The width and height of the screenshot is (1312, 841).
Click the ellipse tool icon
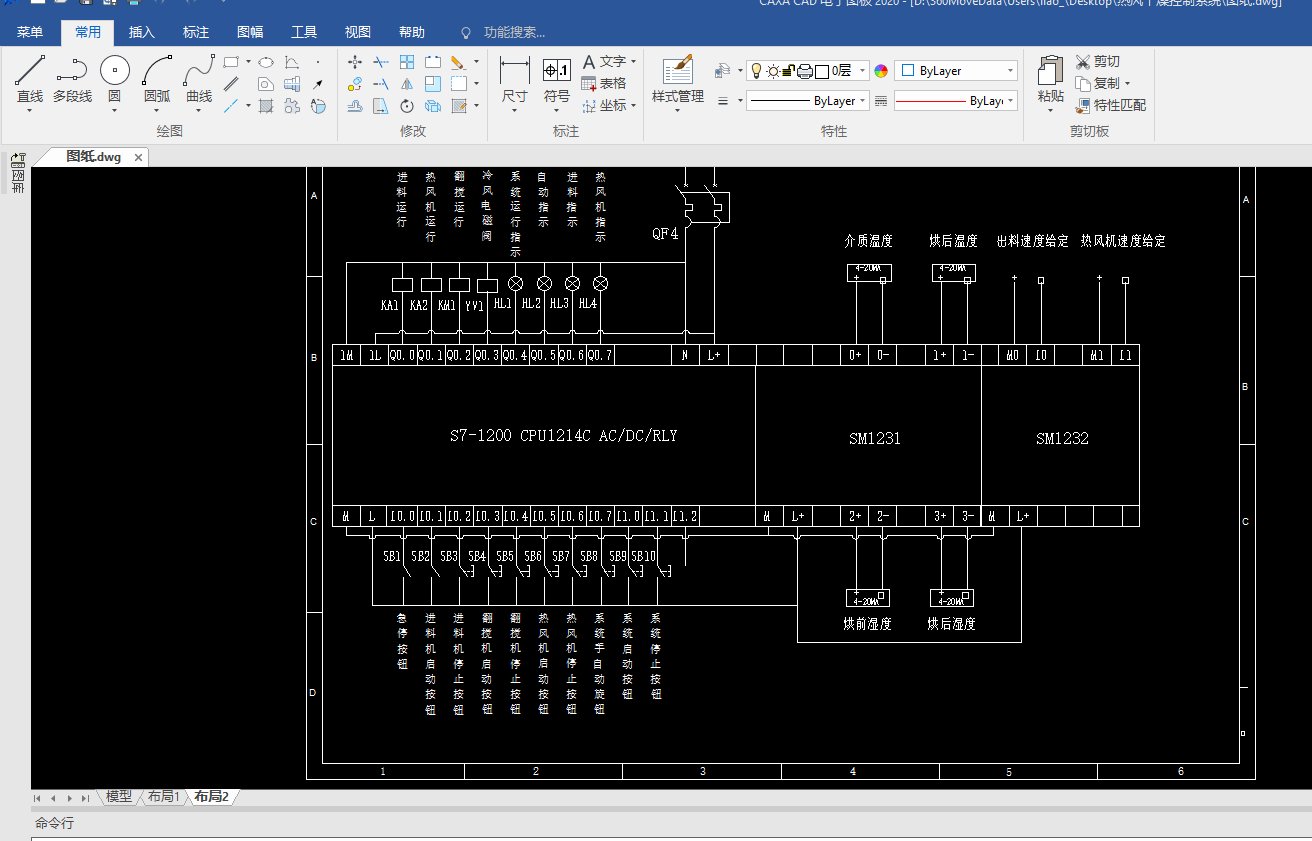[266, 62]
